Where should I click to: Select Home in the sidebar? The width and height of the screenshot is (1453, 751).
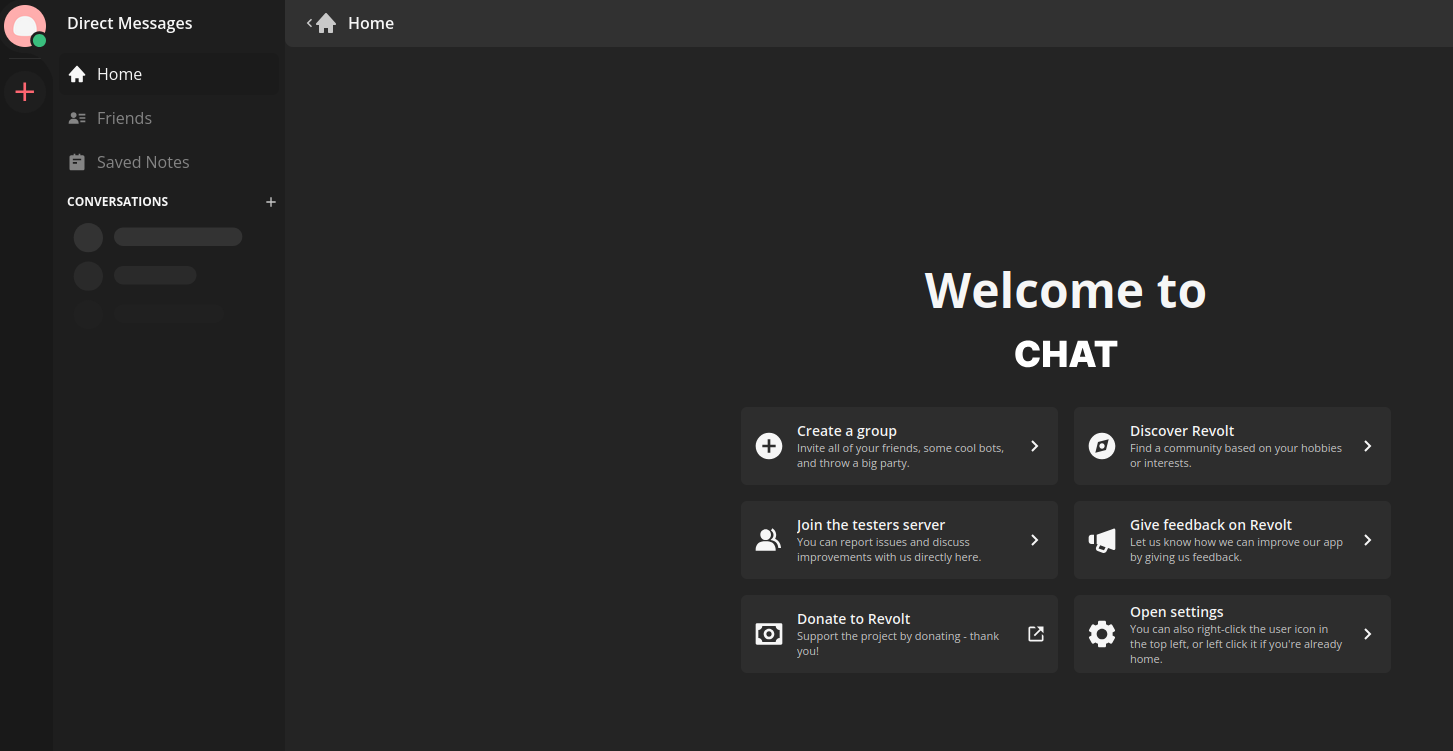click(x=168, y=74)
